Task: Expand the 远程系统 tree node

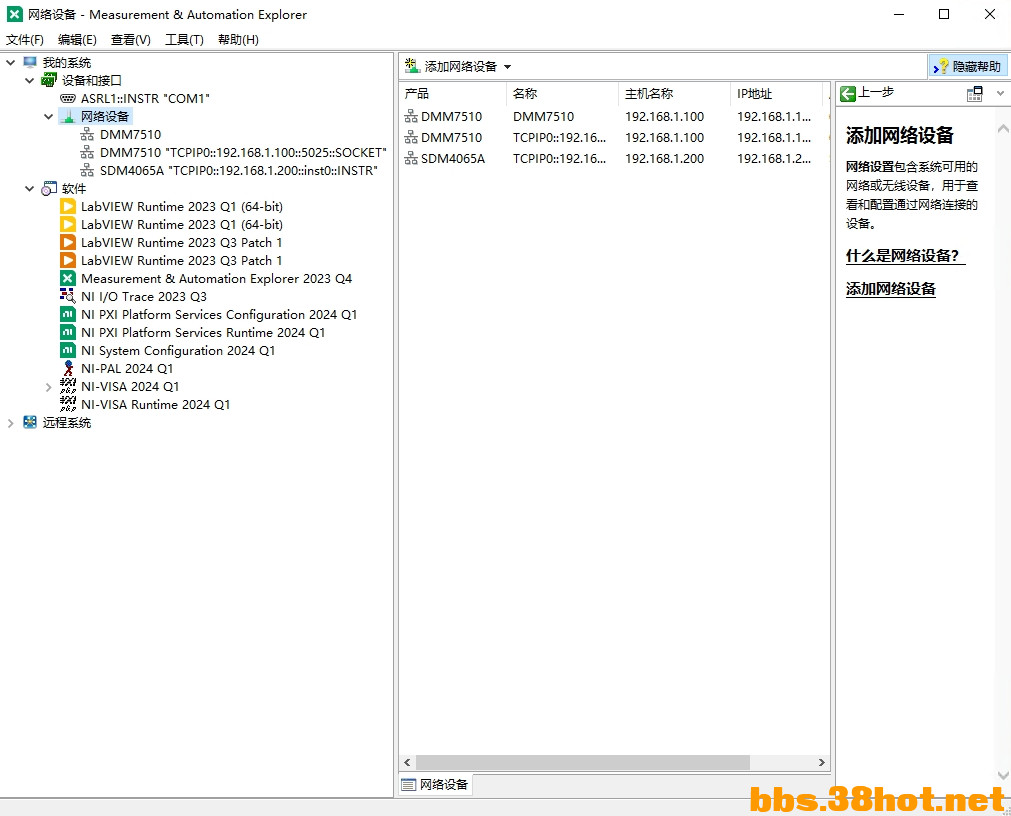Action: [x=11, y=423]
